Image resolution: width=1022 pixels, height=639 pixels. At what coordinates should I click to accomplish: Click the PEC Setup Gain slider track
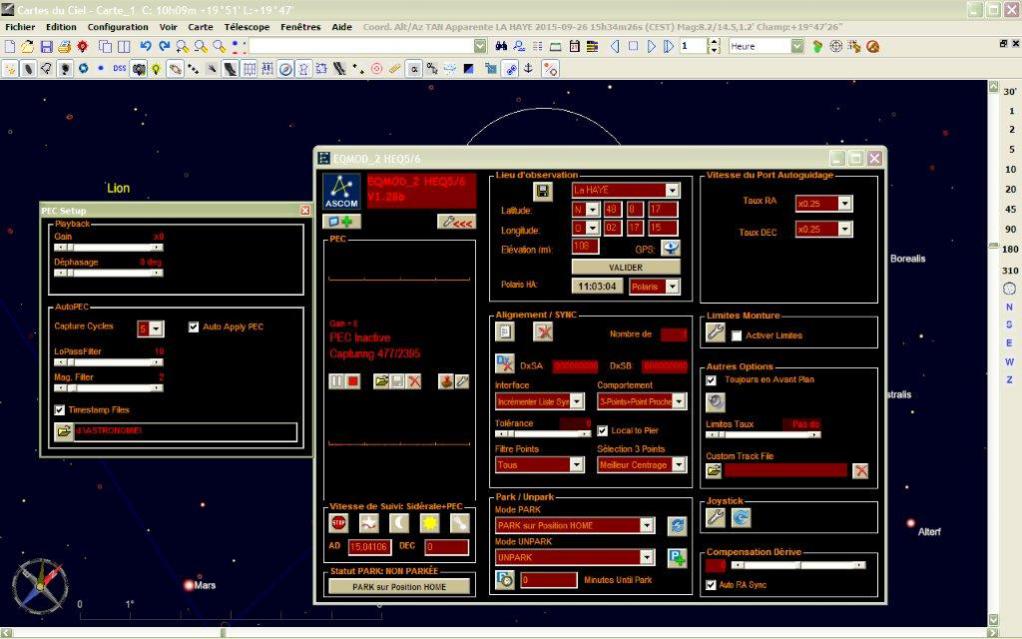tap(108, 248)
